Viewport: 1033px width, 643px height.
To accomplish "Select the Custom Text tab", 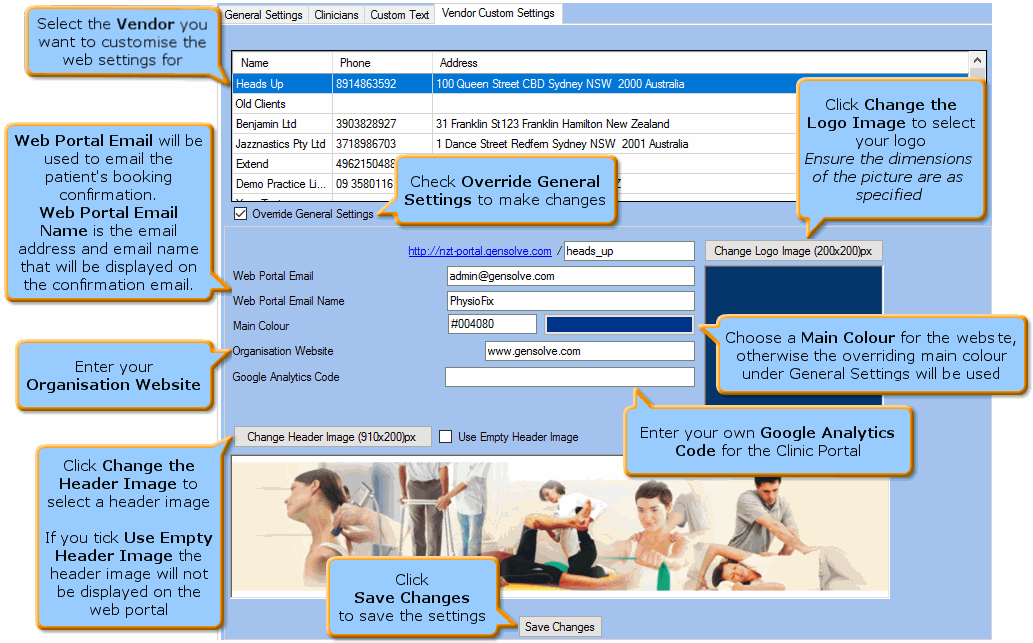I will click(x=399, y=15).
